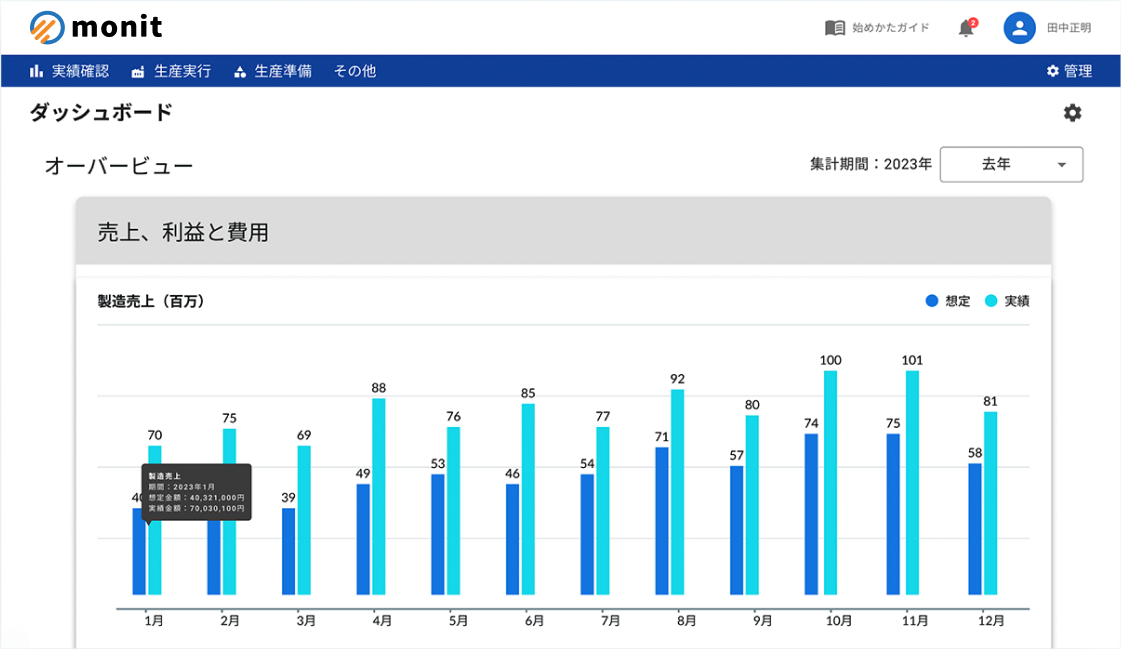The width and height of the screenshot is (1121, 649).
Task: Collapse the 売上、利益と費用 section header
Action: 563,232
